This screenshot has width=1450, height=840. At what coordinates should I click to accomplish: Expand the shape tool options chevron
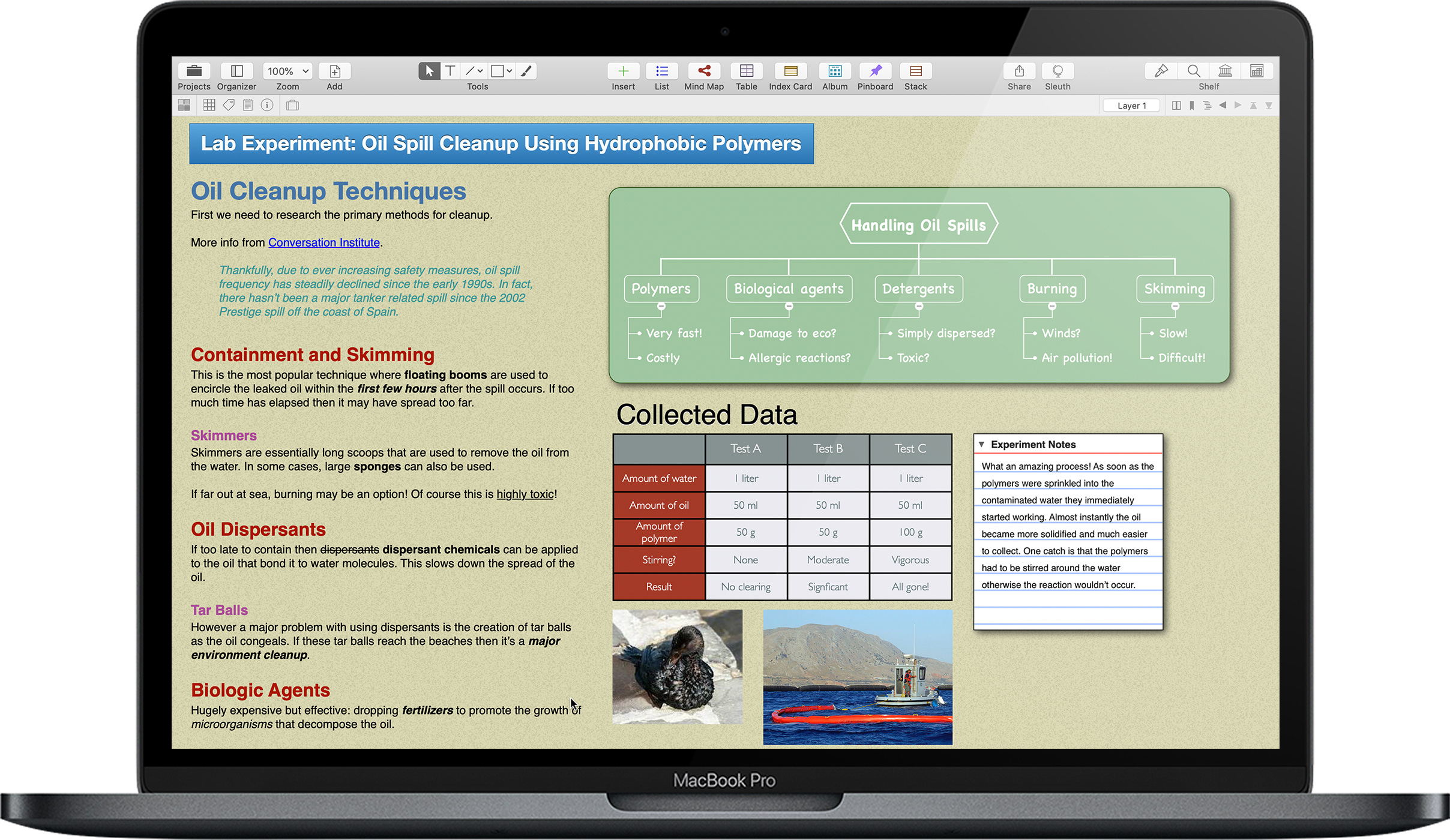[508, 71]
